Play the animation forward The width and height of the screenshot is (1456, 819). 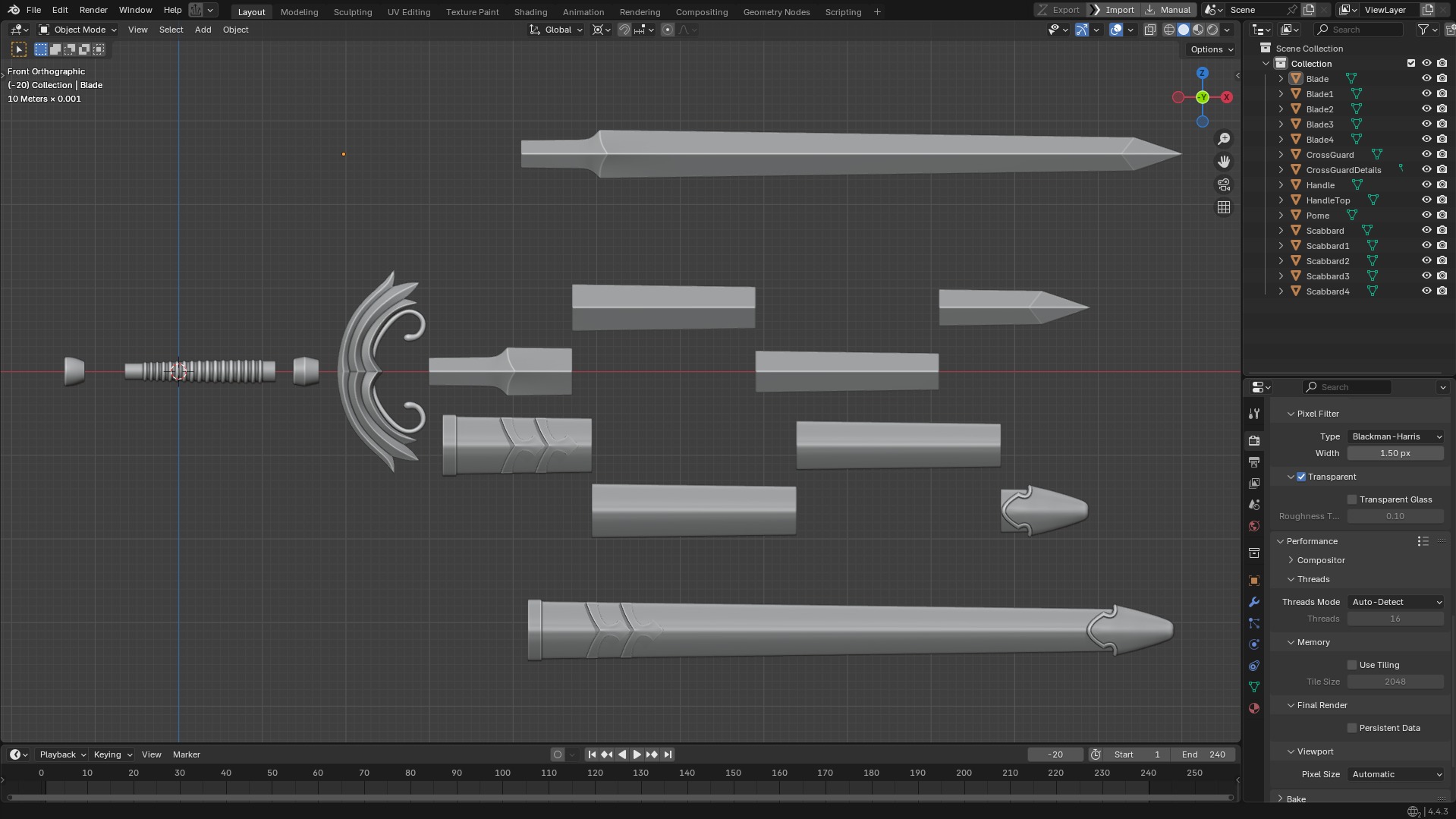637,754
